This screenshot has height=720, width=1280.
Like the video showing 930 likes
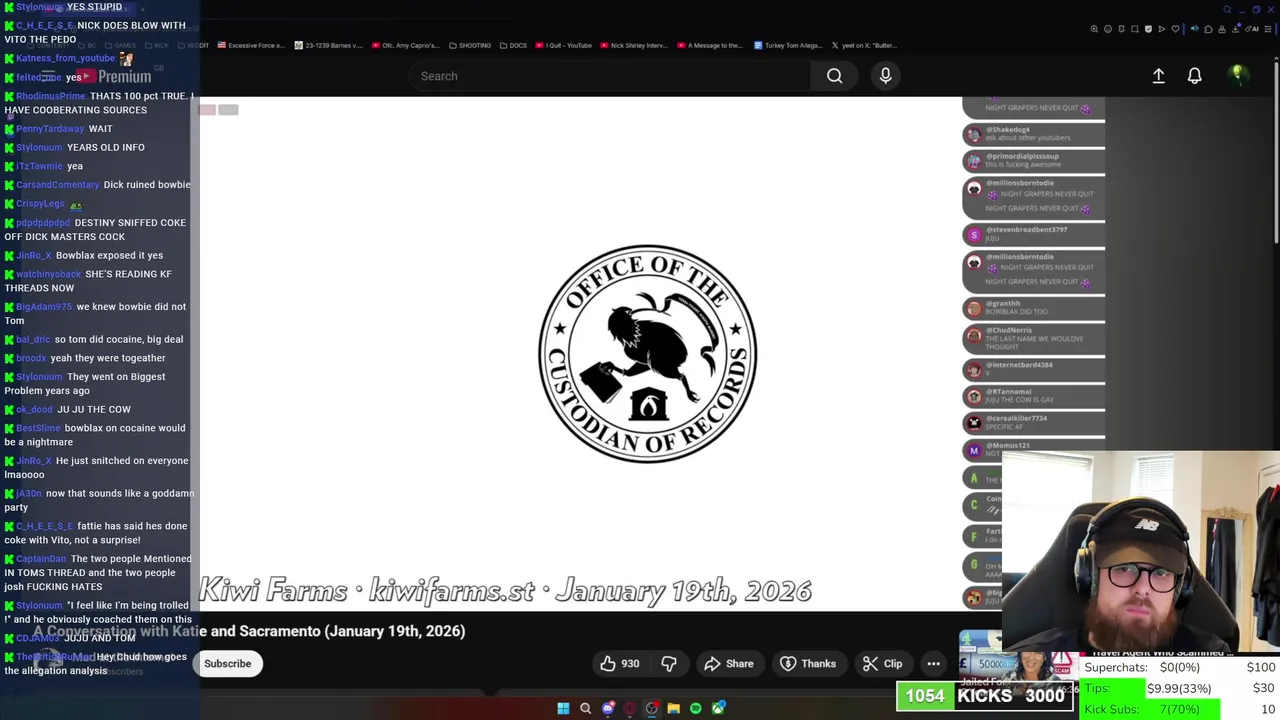pyautogui.click(x=619, y=664)
